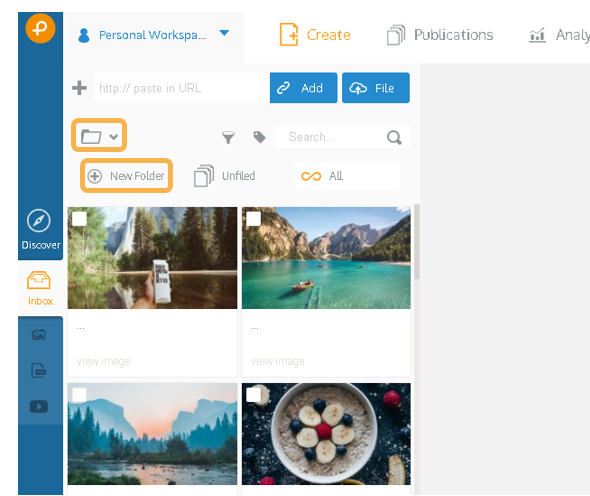Image resolution: width=590 pixels, height=496 pixels.
Task: Open the tag icon
Action: (259, 137)
